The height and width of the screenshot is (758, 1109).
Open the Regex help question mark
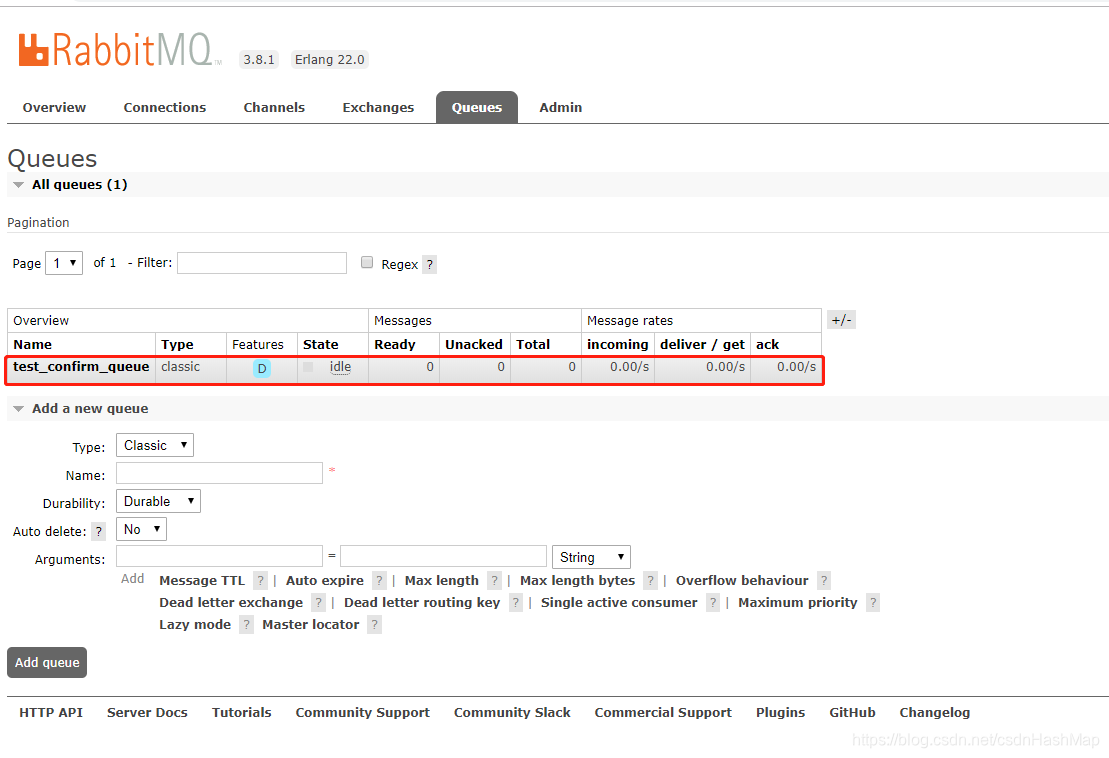point(429,264)
